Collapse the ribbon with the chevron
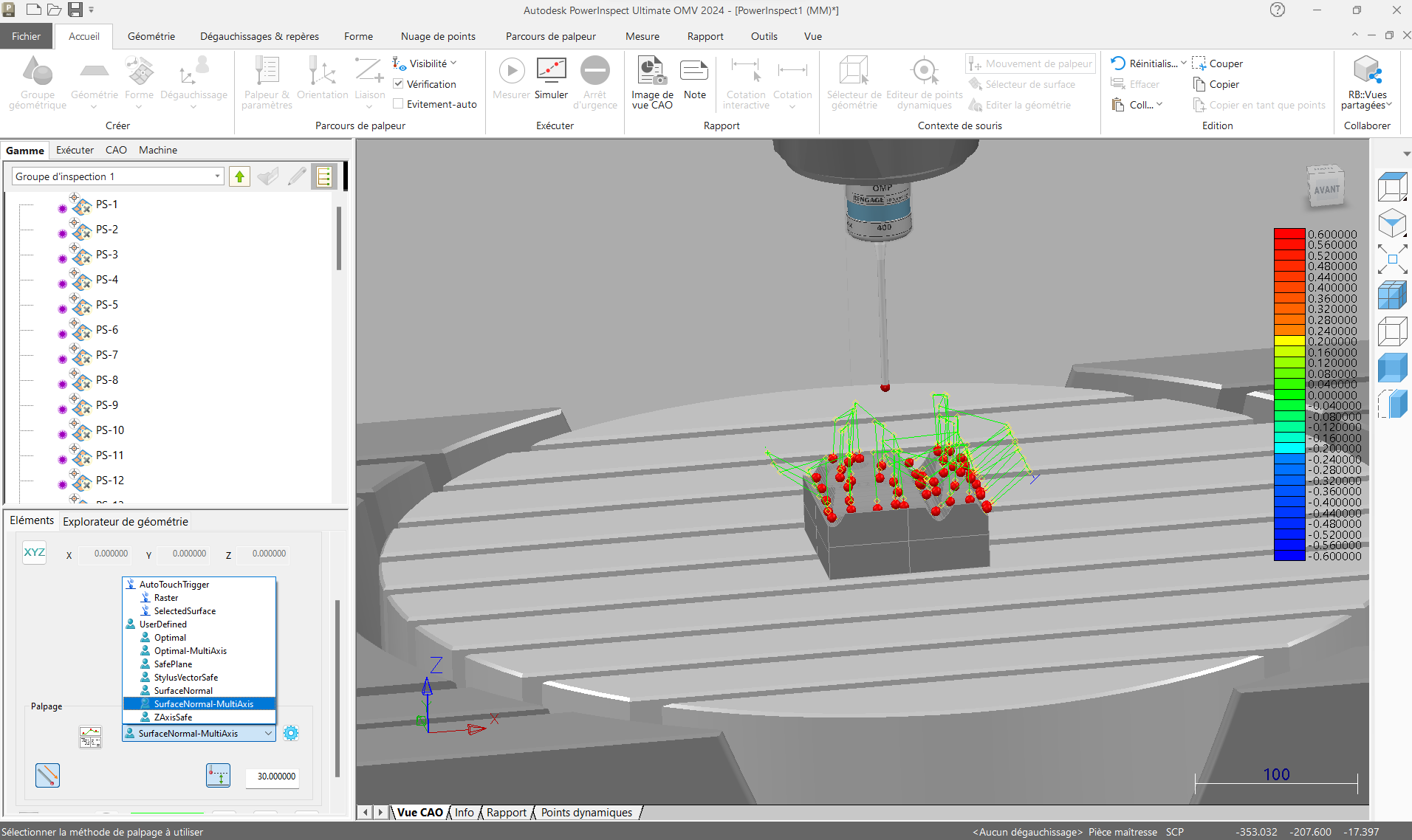The image size is (1412, 840). pyautogui.click(x=1354, y=35)
